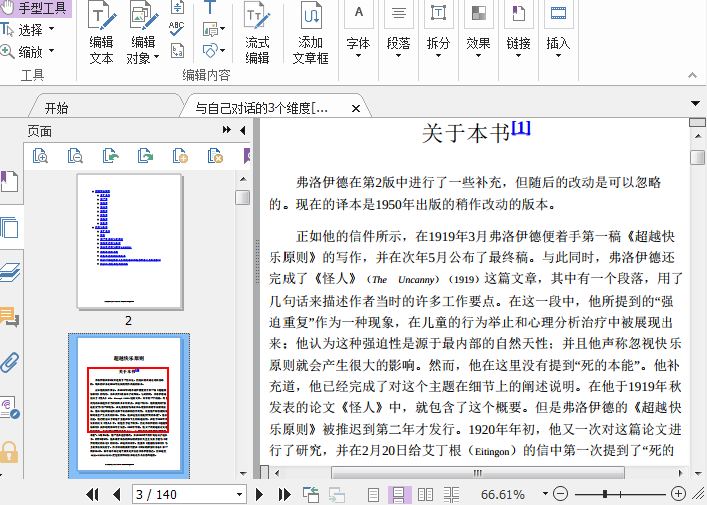This screenshot has height=505, width=707.
Task: Click the rotate pages counterclockwise icon
Action: (x=110, y=156)
